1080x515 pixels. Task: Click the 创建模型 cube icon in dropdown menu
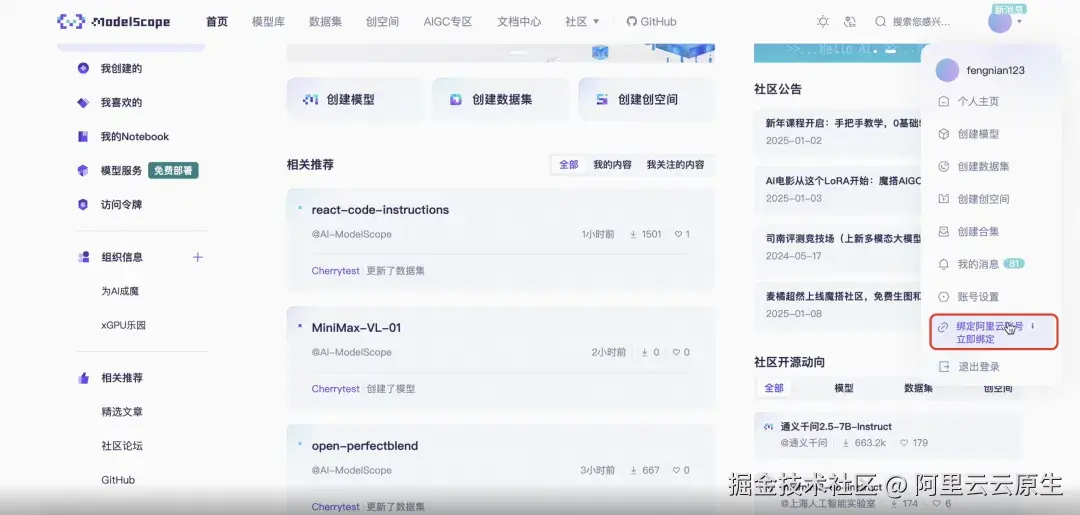944,134
